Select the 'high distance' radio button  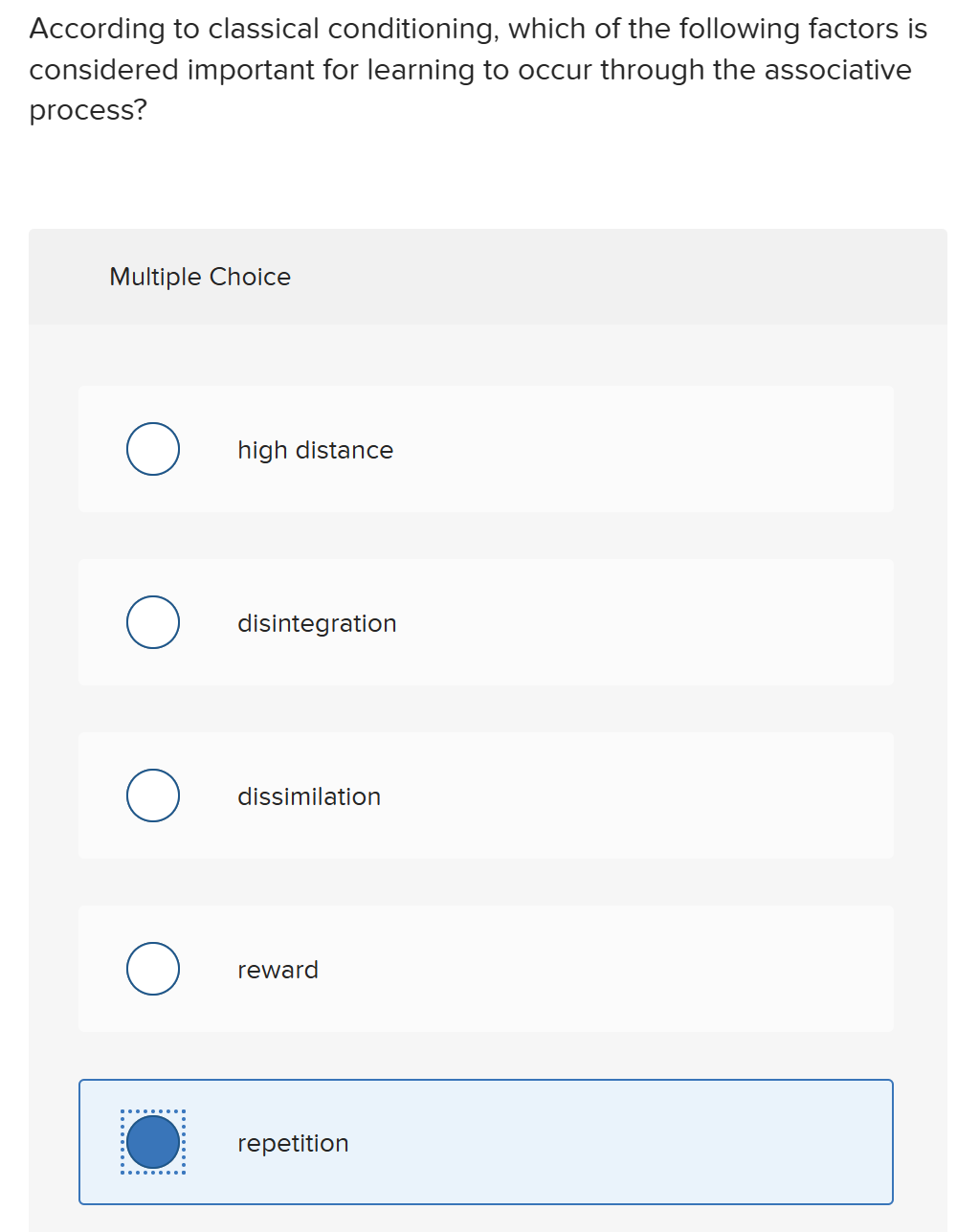click(152, 449)
